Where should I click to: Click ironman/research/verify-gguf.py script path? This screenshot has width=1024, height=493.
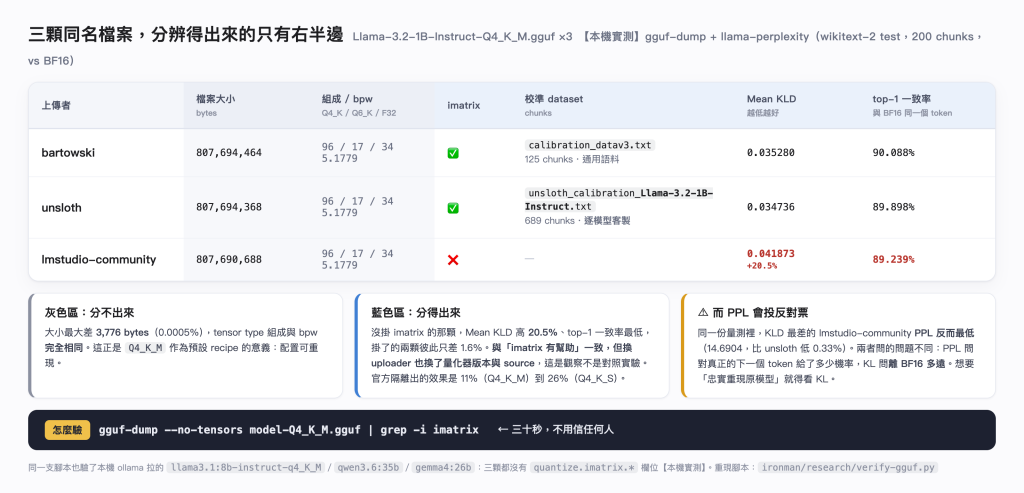point(848,468)
